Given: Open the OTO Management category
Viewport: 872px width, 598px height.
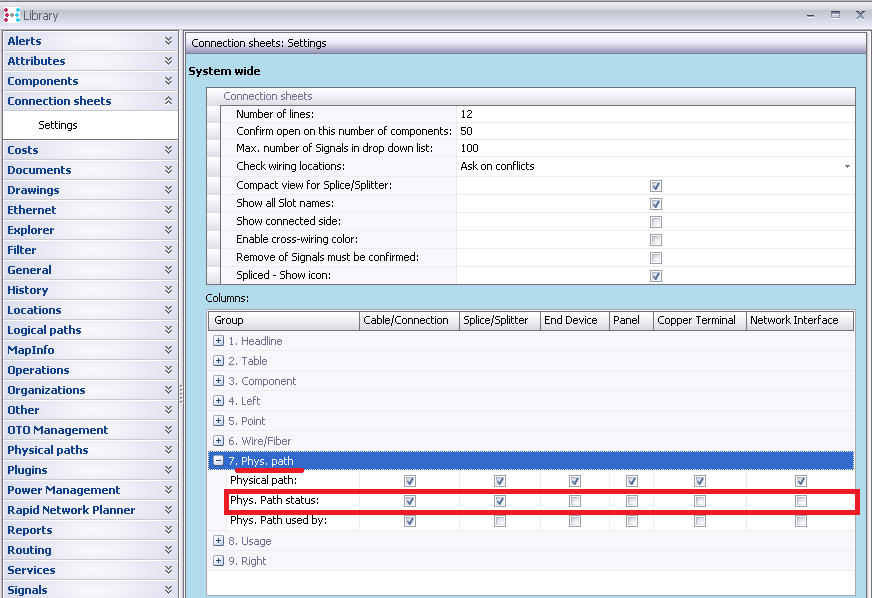Looking at the screenshot, I should [90, 430].
